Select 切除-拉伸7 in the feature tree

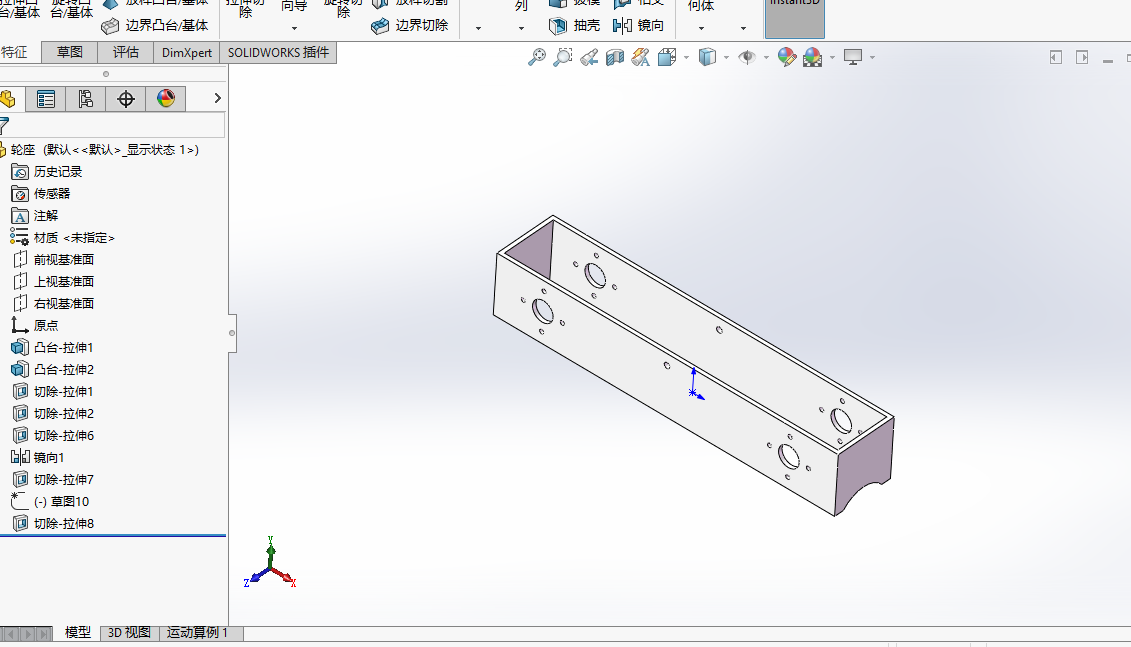63,480
